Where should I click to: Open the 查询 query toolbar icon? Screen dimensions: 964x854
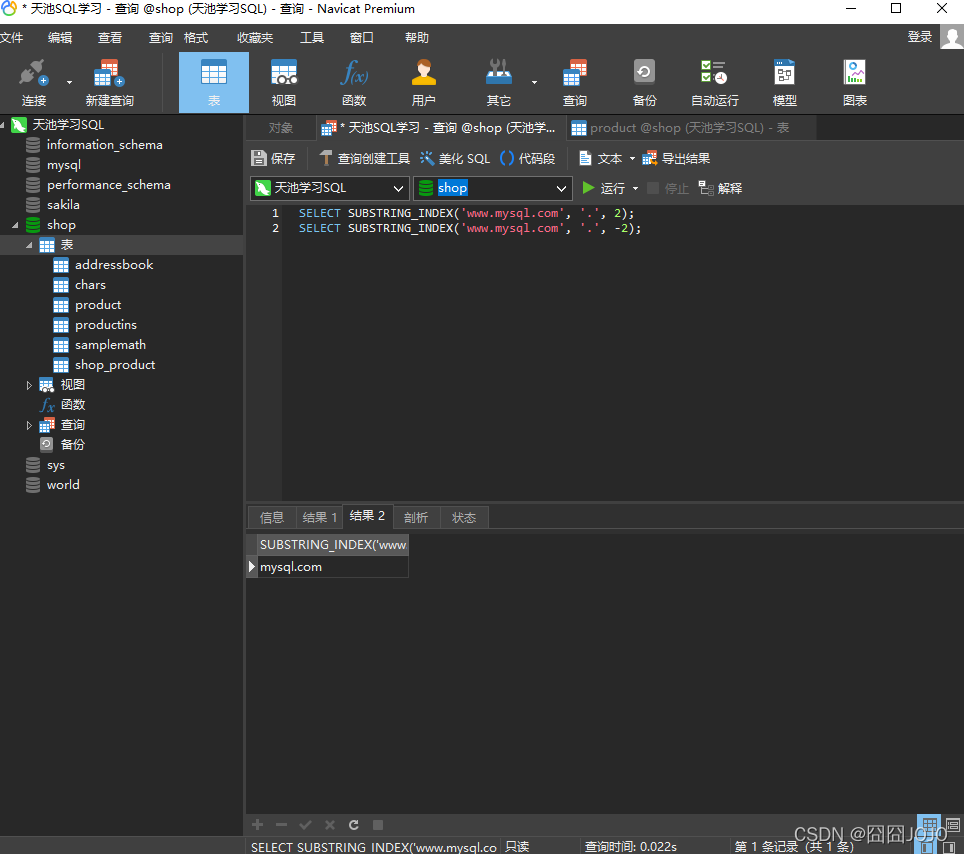[x=575, y=82]
